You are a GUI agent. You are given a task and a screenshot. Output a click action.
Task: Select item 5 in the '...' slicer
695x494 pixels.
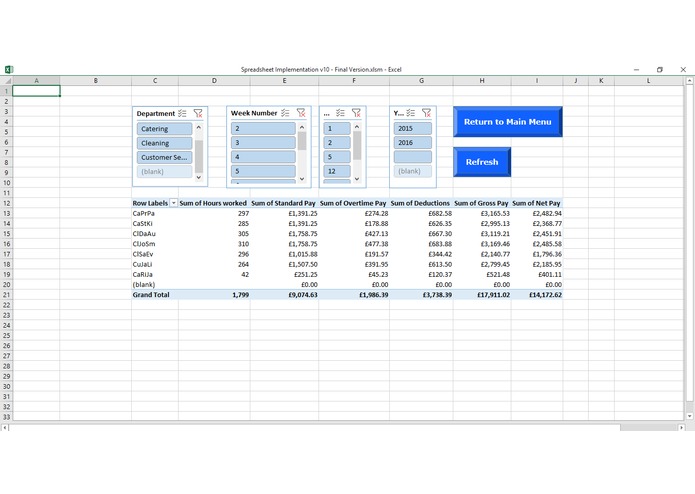pos(337,157)
